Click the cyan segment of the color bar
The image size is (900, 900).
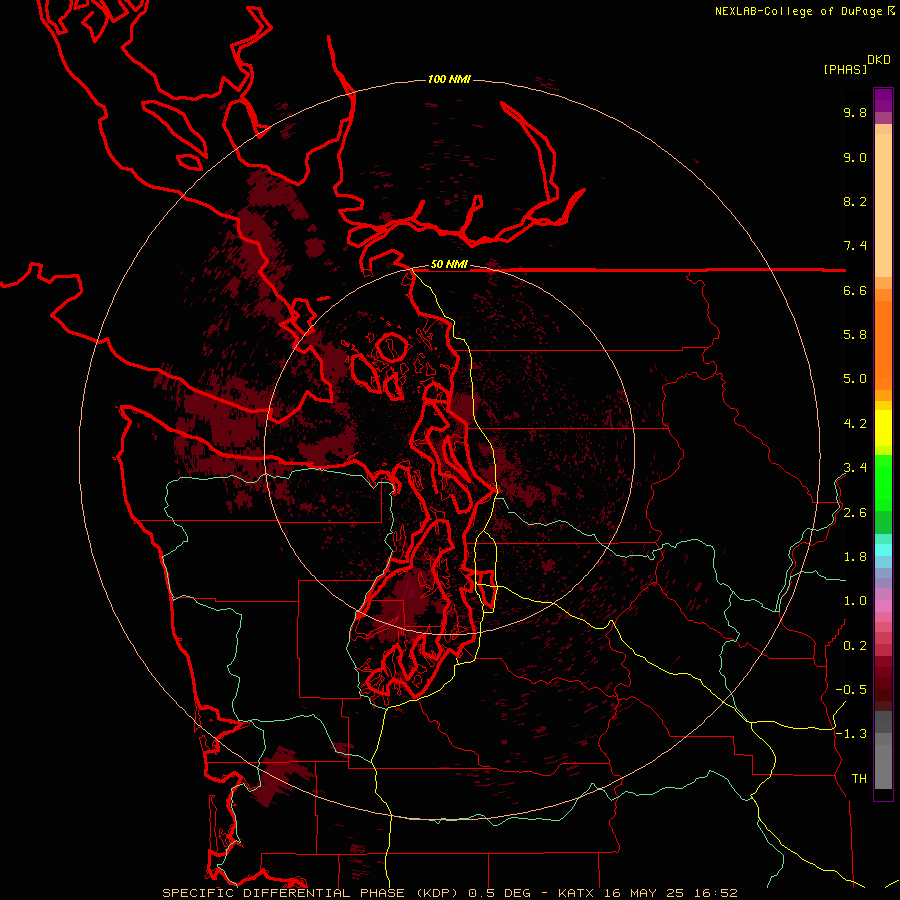pos(883,550)
